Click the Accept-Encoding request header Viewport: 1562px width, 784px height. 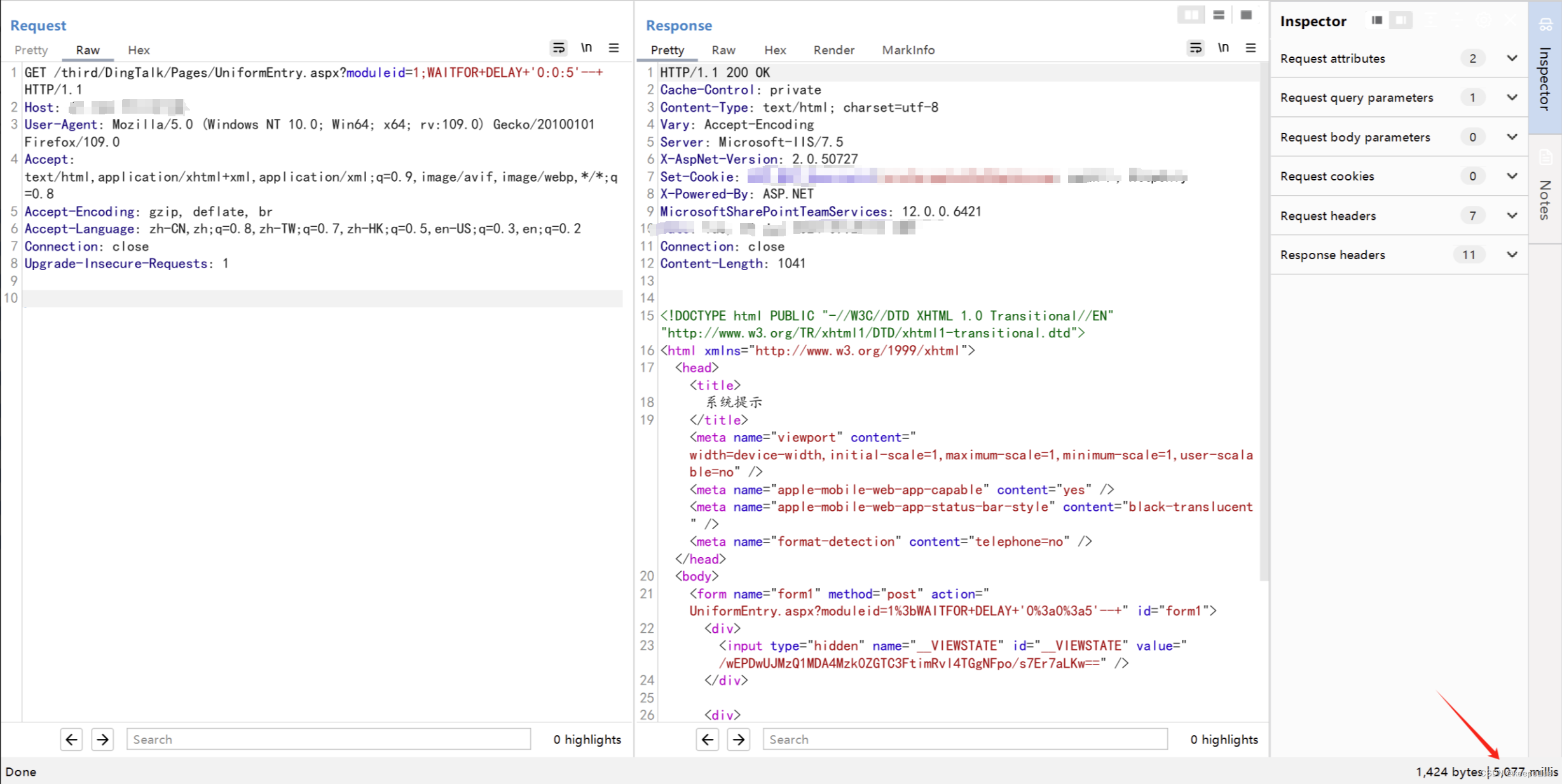(x=148, y=212)
